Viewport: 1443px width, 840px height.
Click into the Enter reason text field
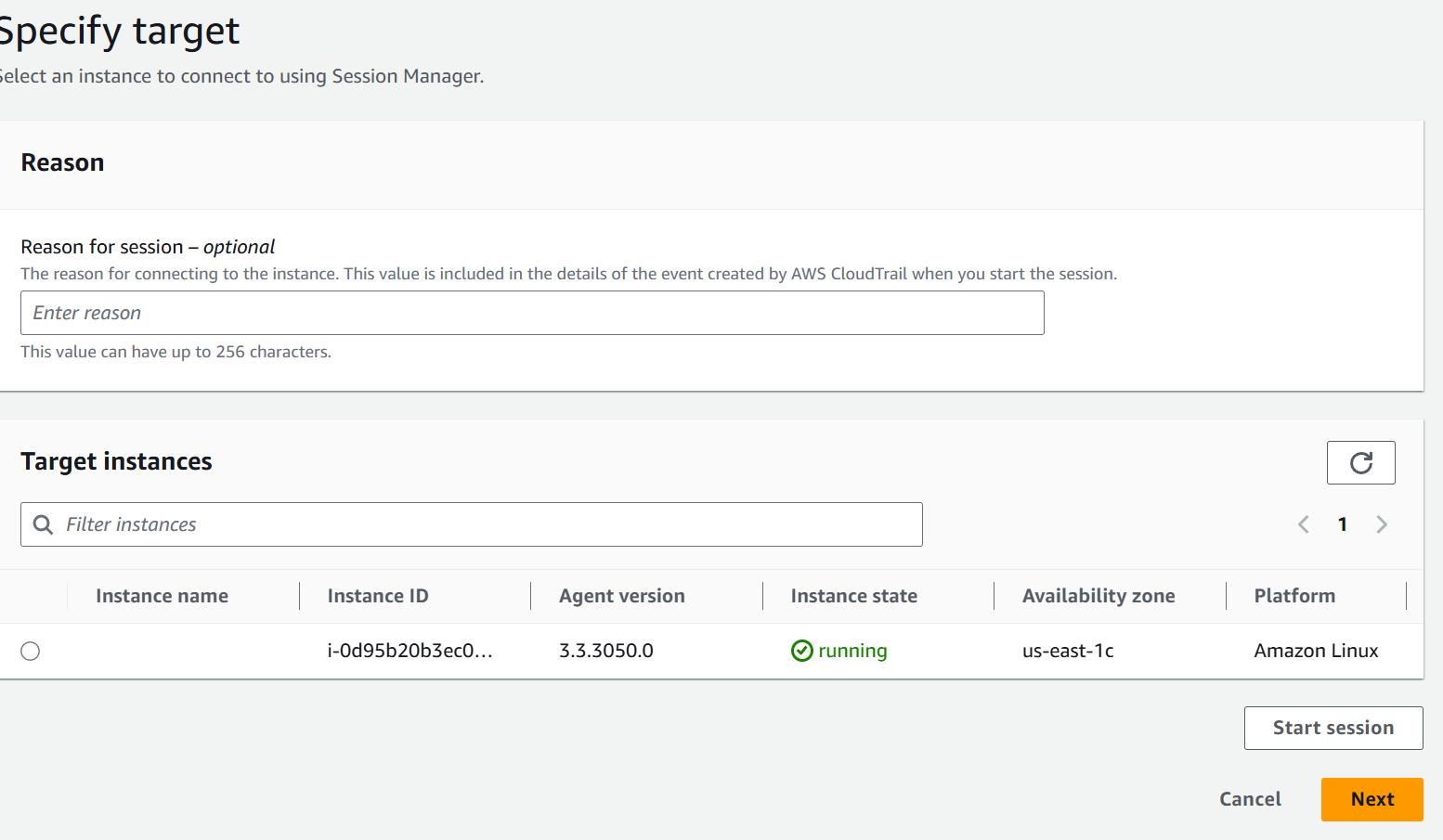tap(532, 313)
